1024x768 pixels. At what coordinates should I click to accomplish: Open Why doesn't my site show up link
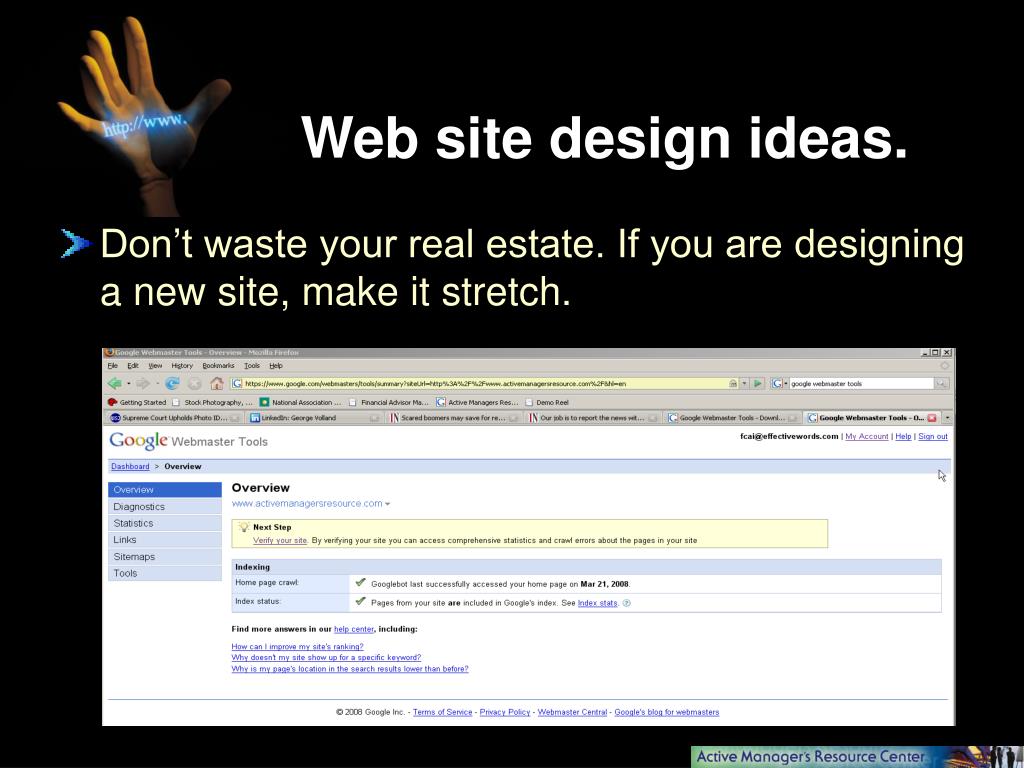tap(326, 658)
